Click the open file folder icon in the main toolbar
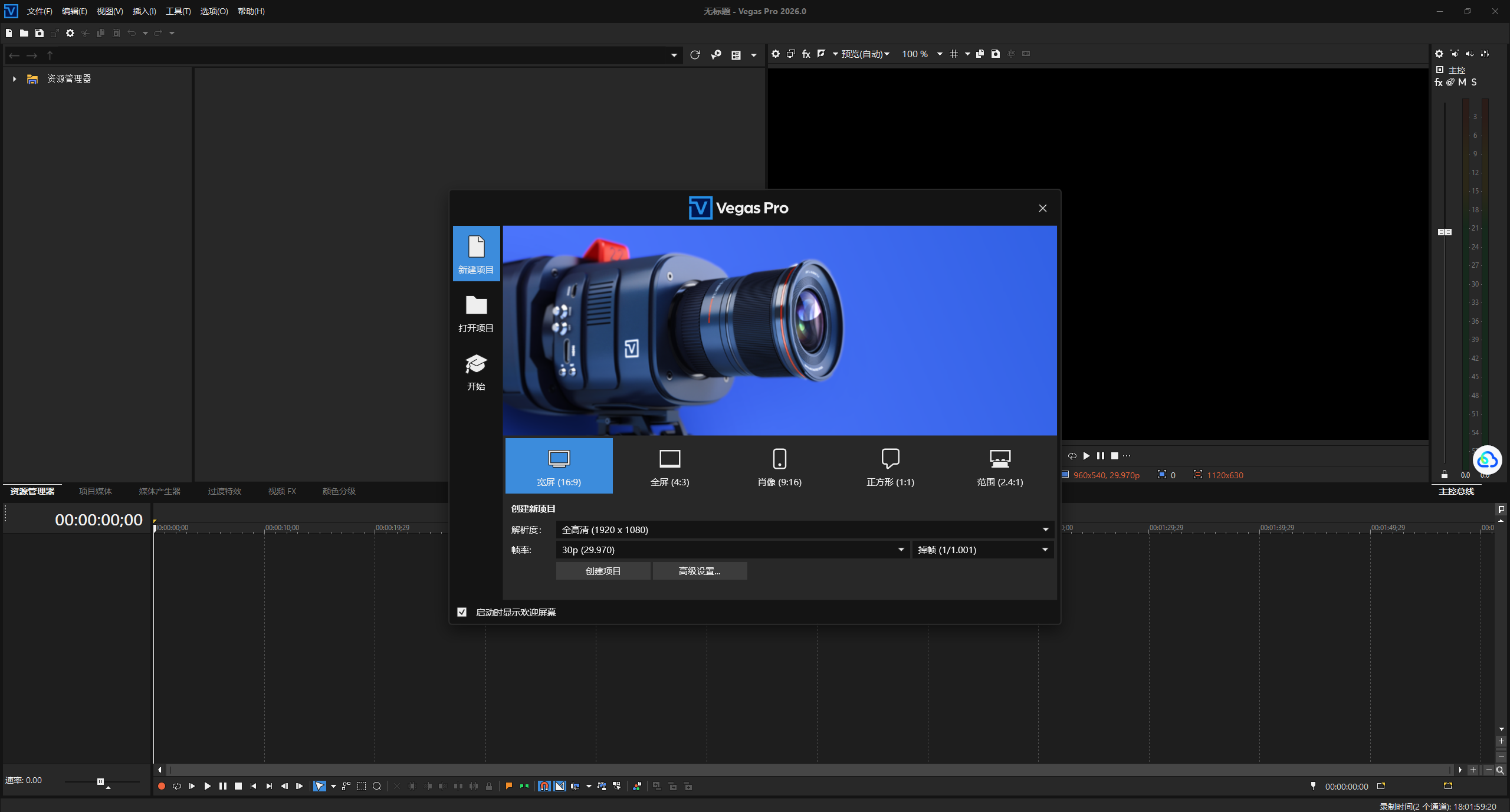Image resolution: width=1510 pixels, height=812 pixels. pyautogui.click(x=24, y=33)
